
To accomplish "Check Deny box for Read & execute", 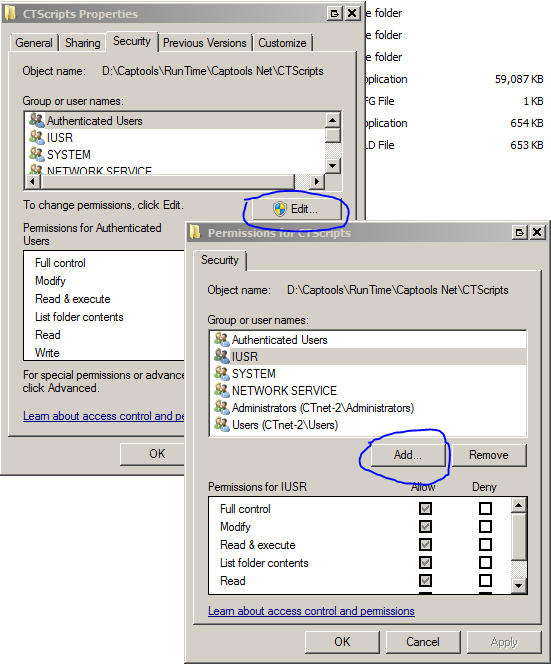I will coord(485,545).
